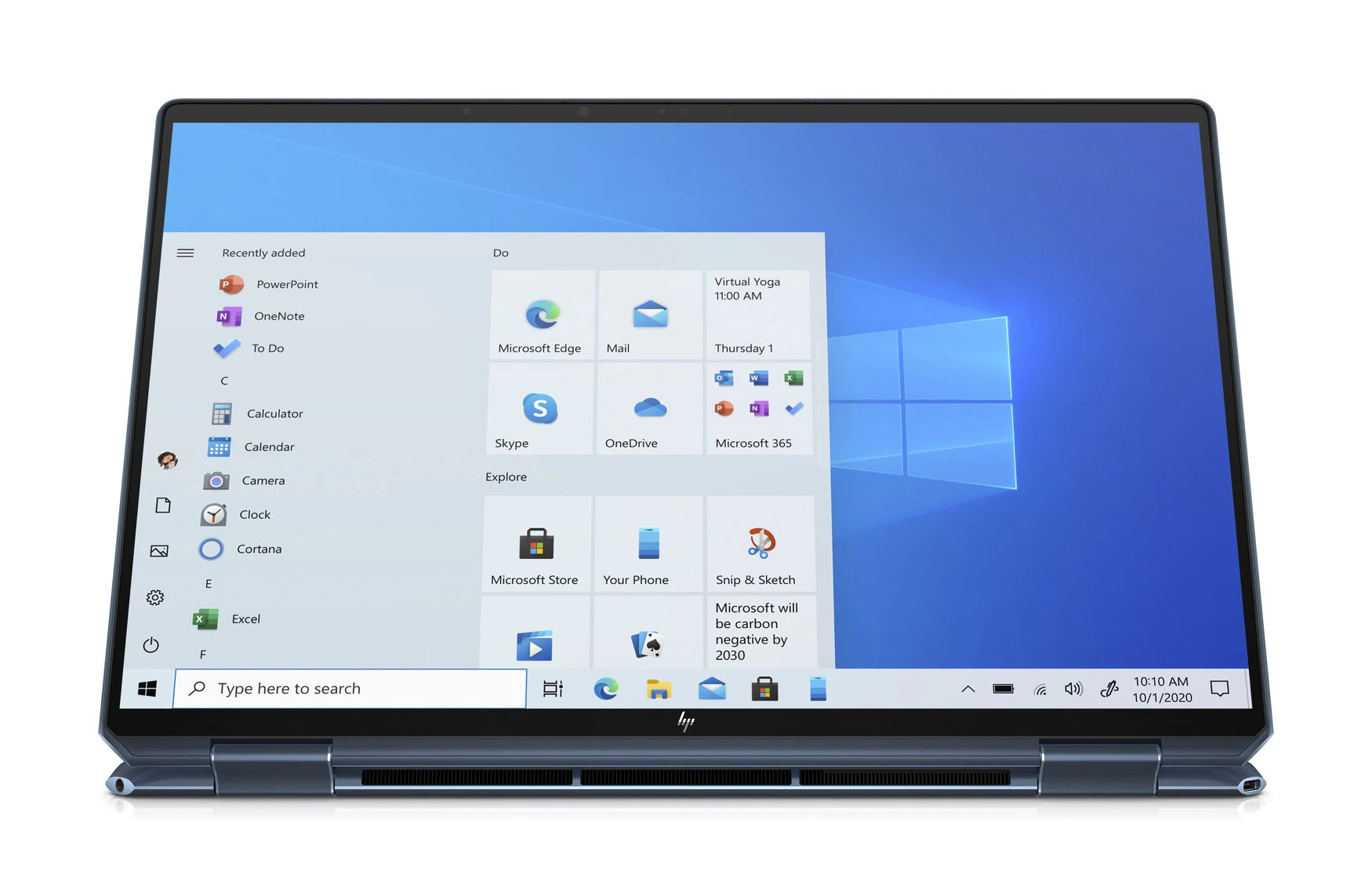Expand the Start menu hamburger navigation
This screenshot has width=1372, height=874.
pos(185,253)
